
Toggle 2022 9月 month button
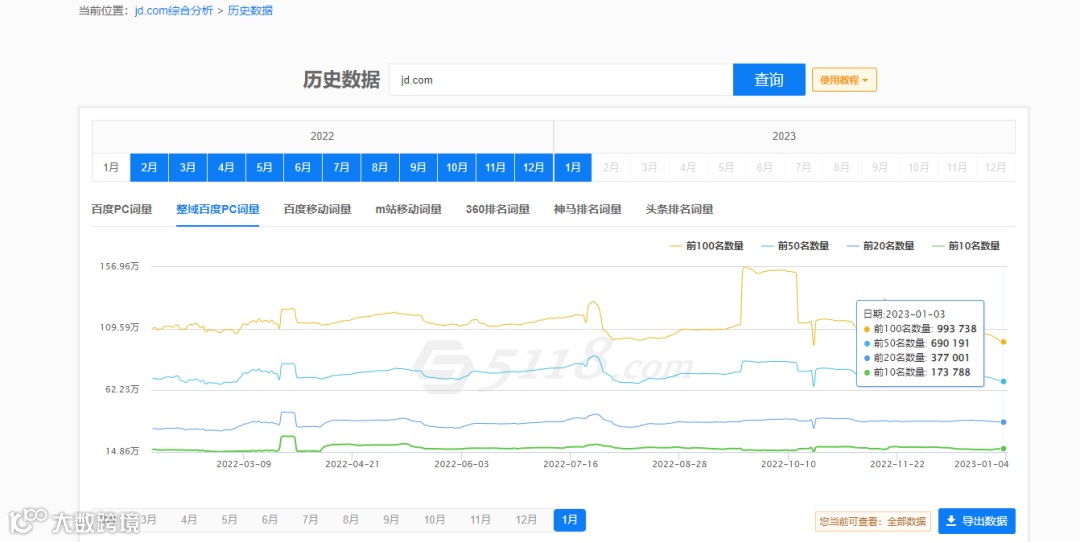click(x=418, y=167)
